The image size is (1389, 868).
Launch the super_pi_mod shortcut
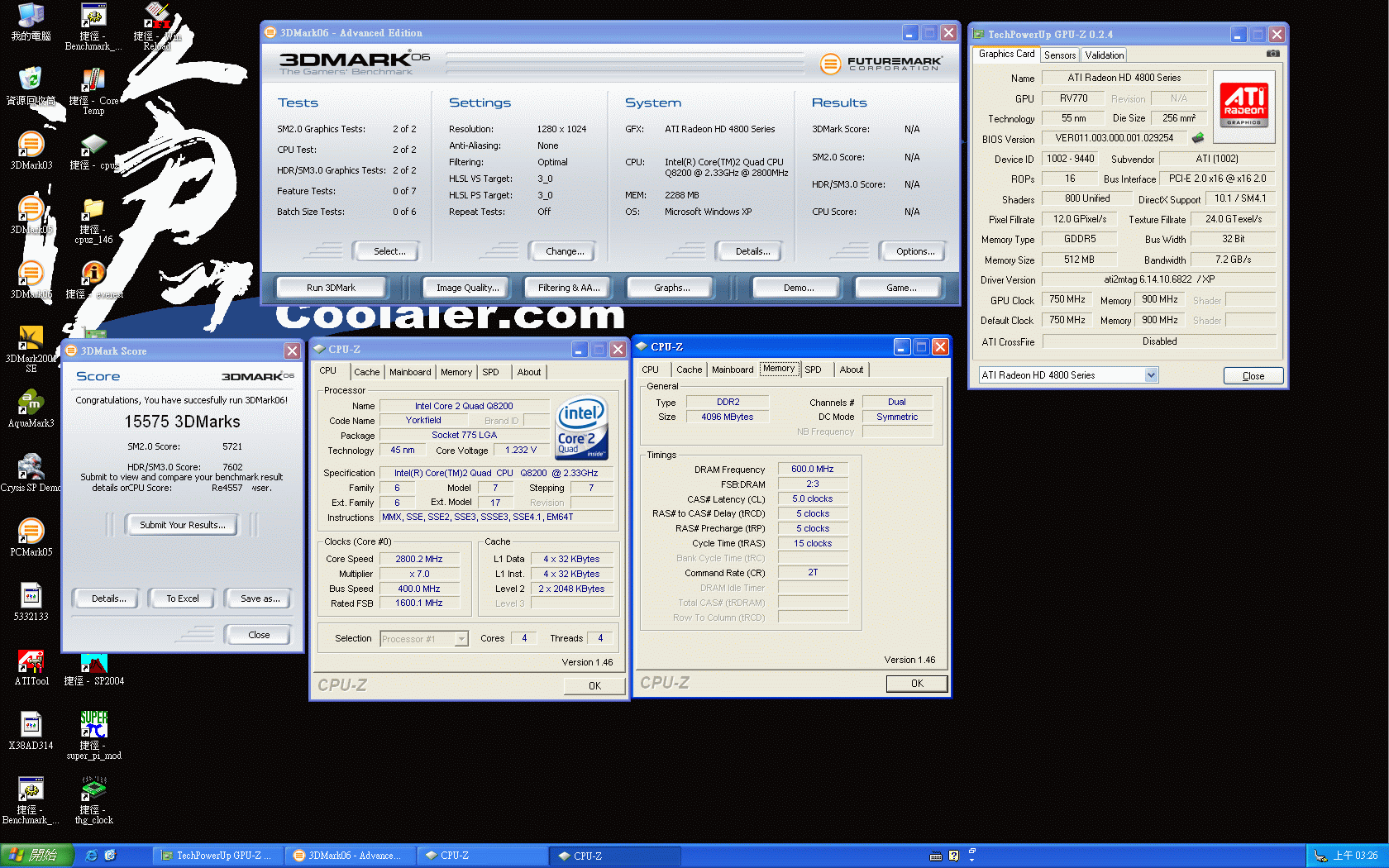(93, 734)
